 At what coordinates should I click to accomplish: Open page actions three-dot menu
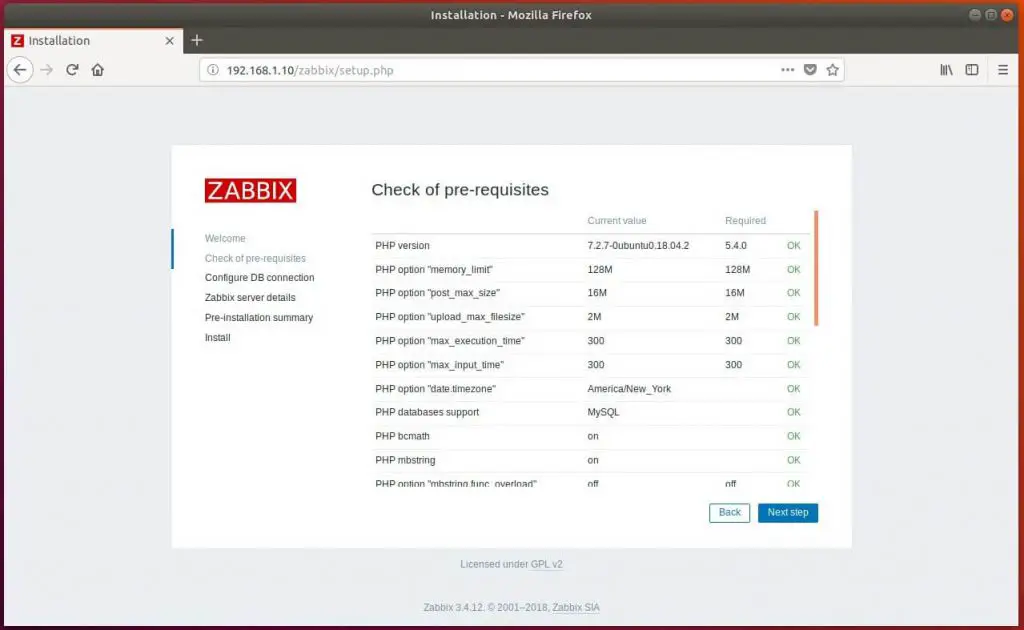tap(788, 70)
